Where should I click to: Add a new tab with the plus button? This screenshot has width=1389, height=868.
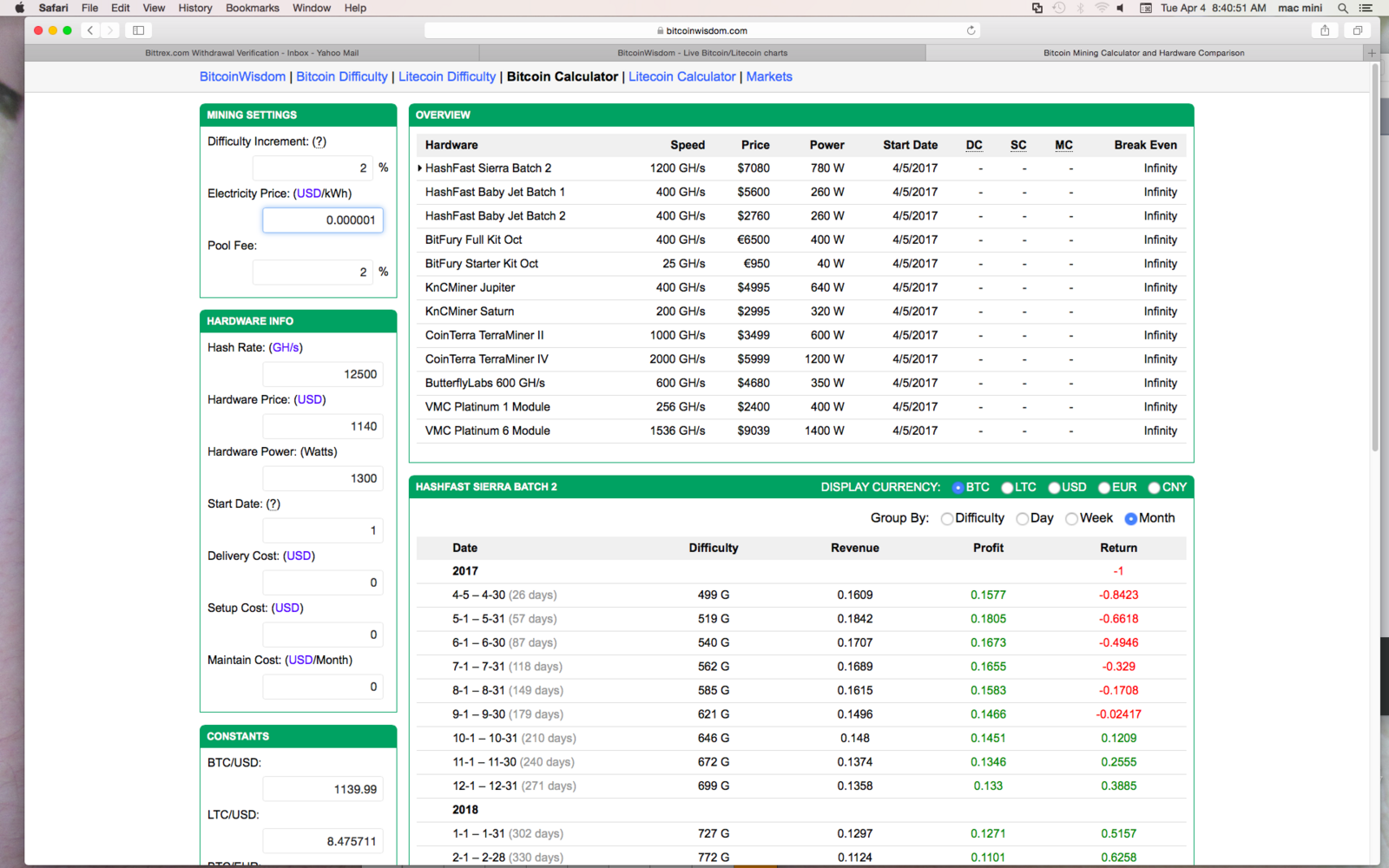point(1372,53)
